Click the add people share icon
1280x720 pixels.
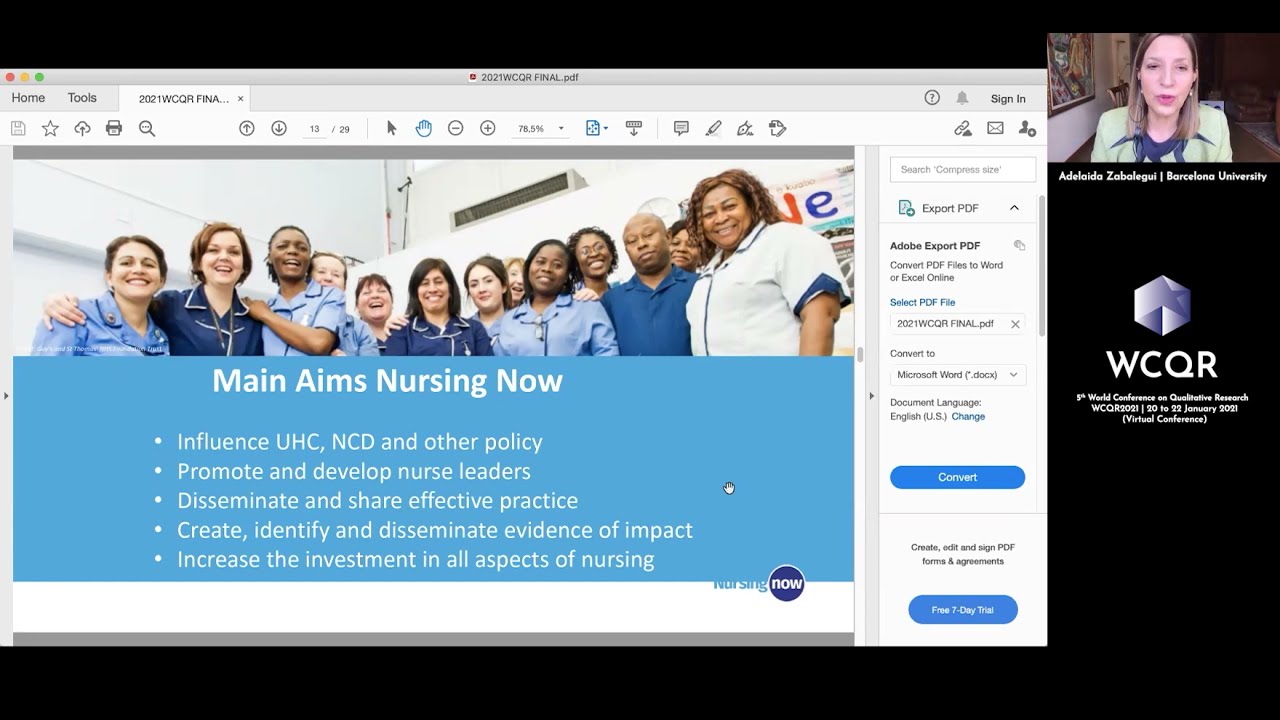coord(1027,128)
